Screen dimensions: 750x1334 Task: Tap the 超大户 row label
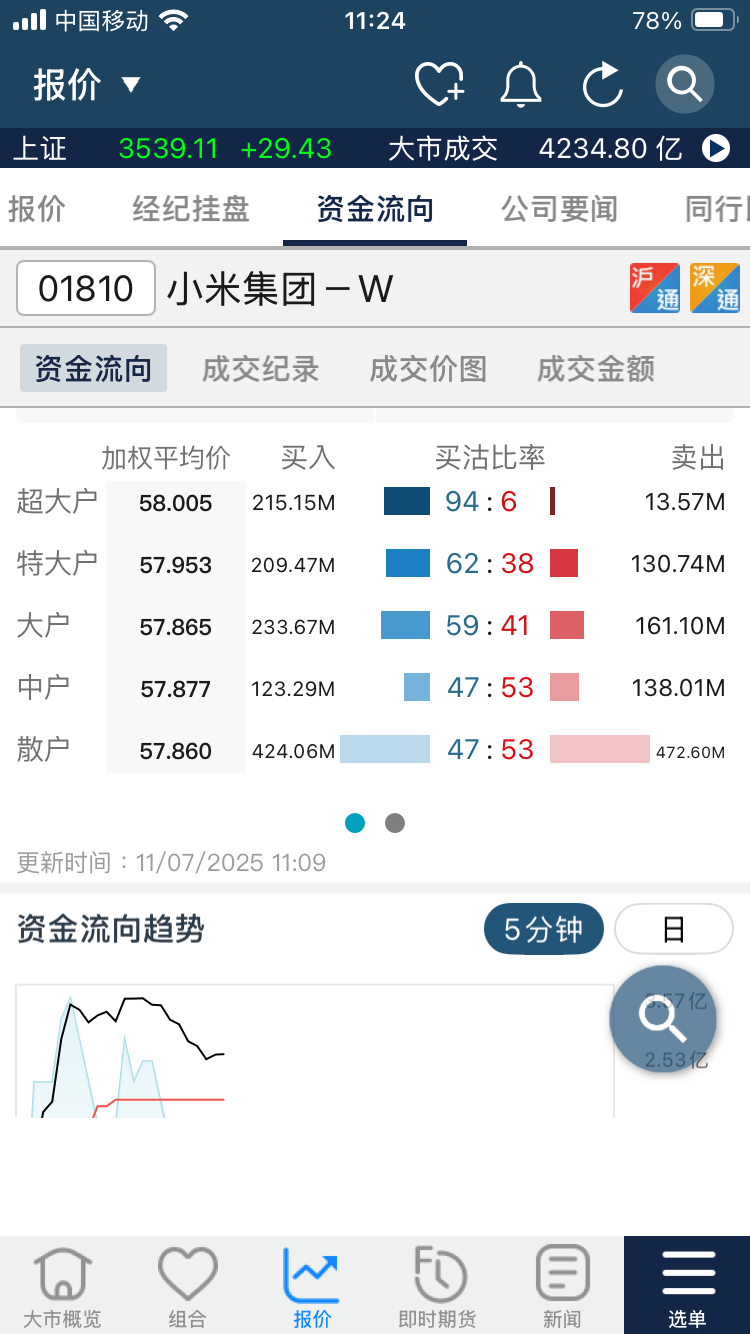[57, 501]
